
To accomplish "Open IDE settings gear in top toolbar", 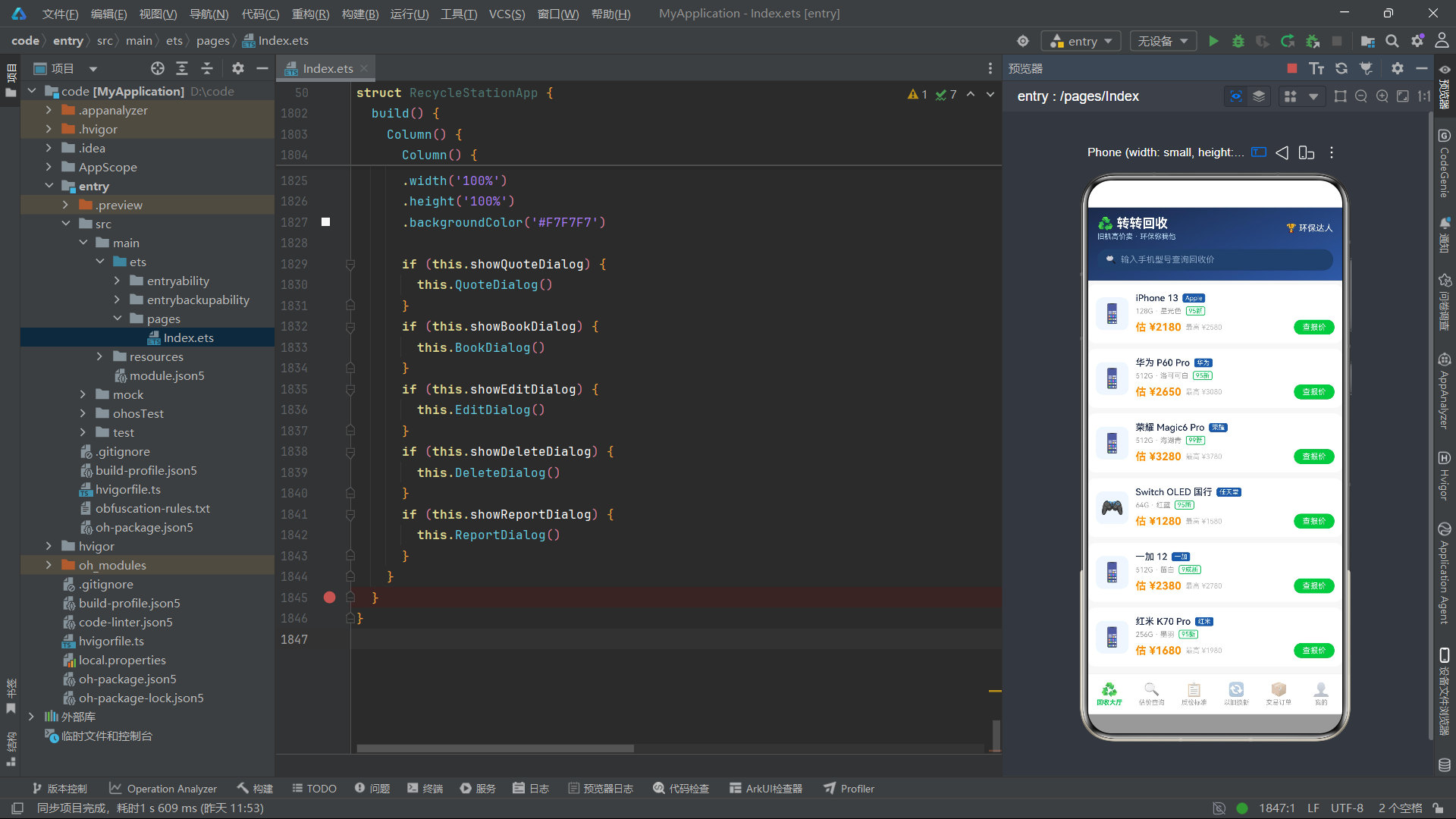I will pos(1417,41).
